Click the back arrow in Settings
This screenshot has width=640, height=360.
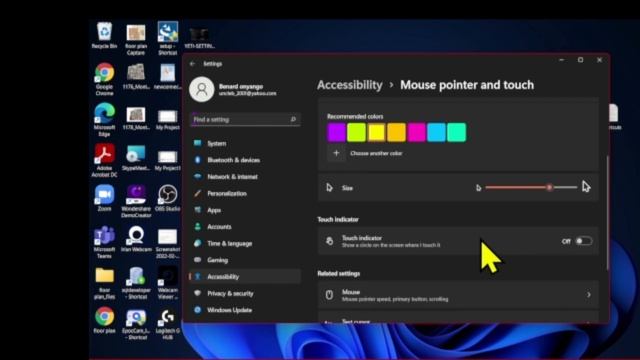(x=192, y=64)
